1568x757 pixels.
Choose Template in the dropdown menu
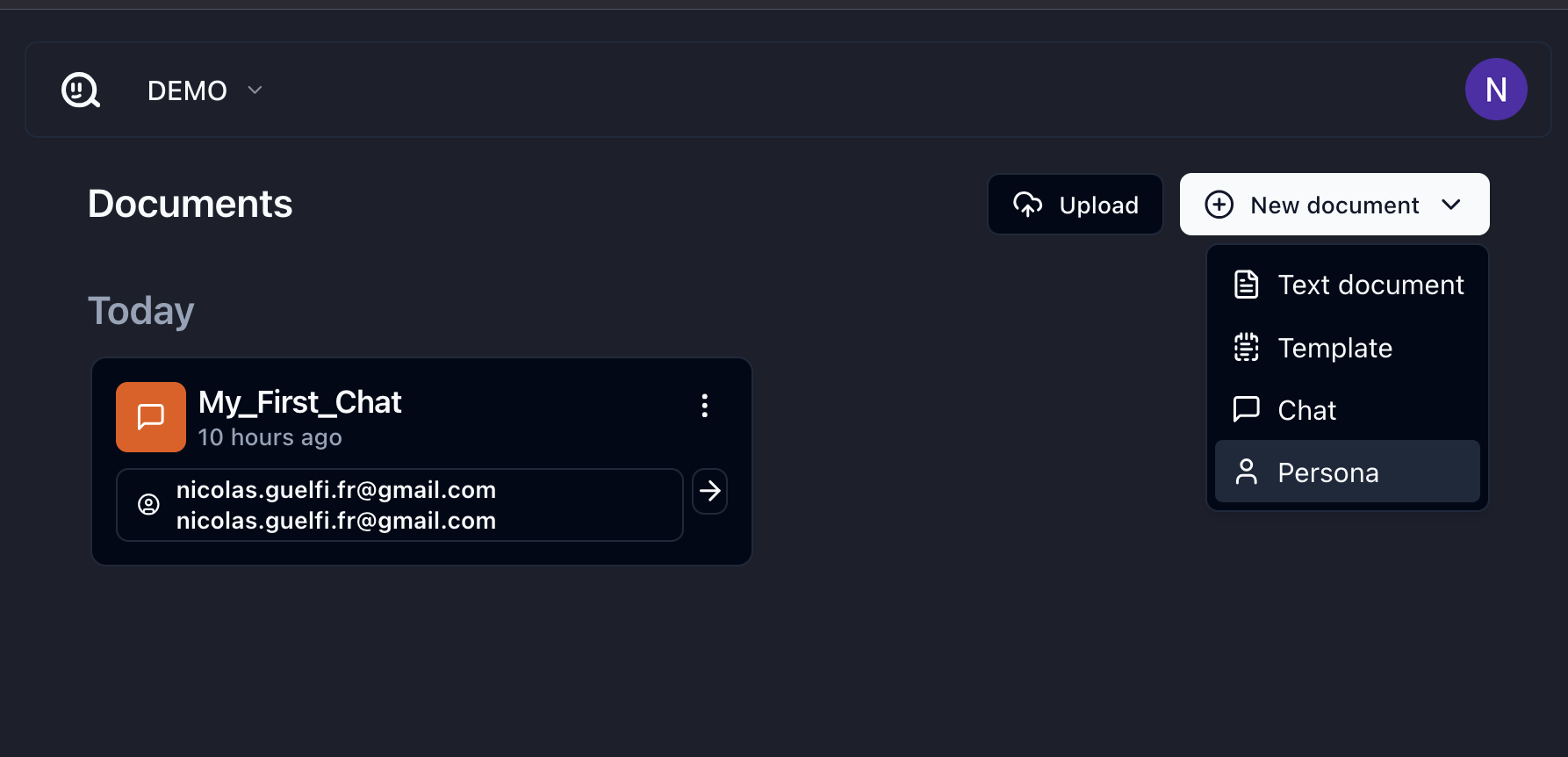(x=1334, y=348)
